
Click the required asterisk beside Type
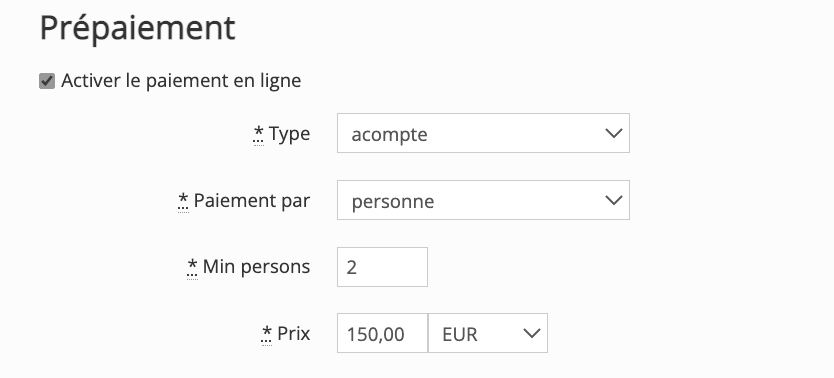(x=258, y=132)
